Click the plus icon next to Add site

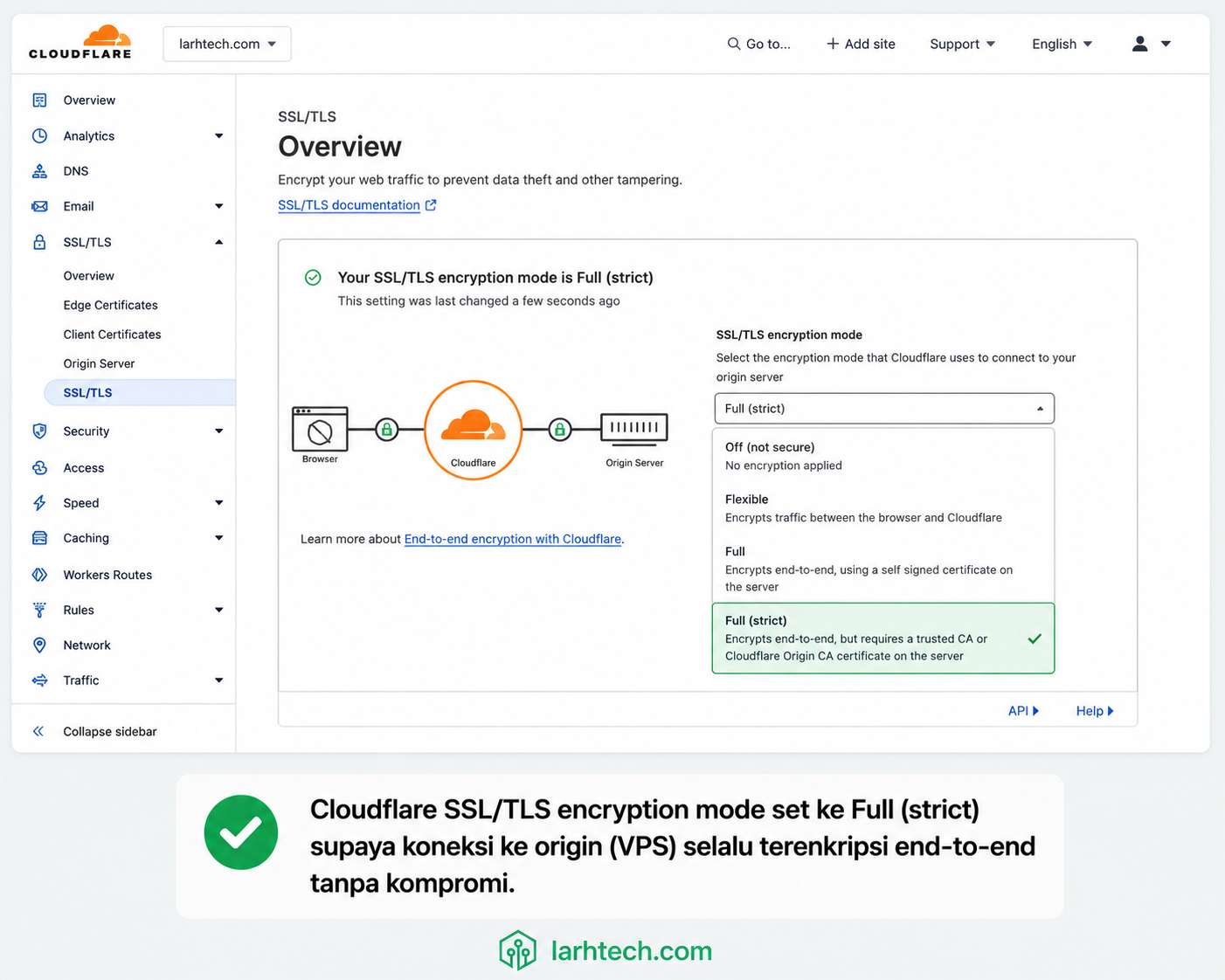(833, 44)
